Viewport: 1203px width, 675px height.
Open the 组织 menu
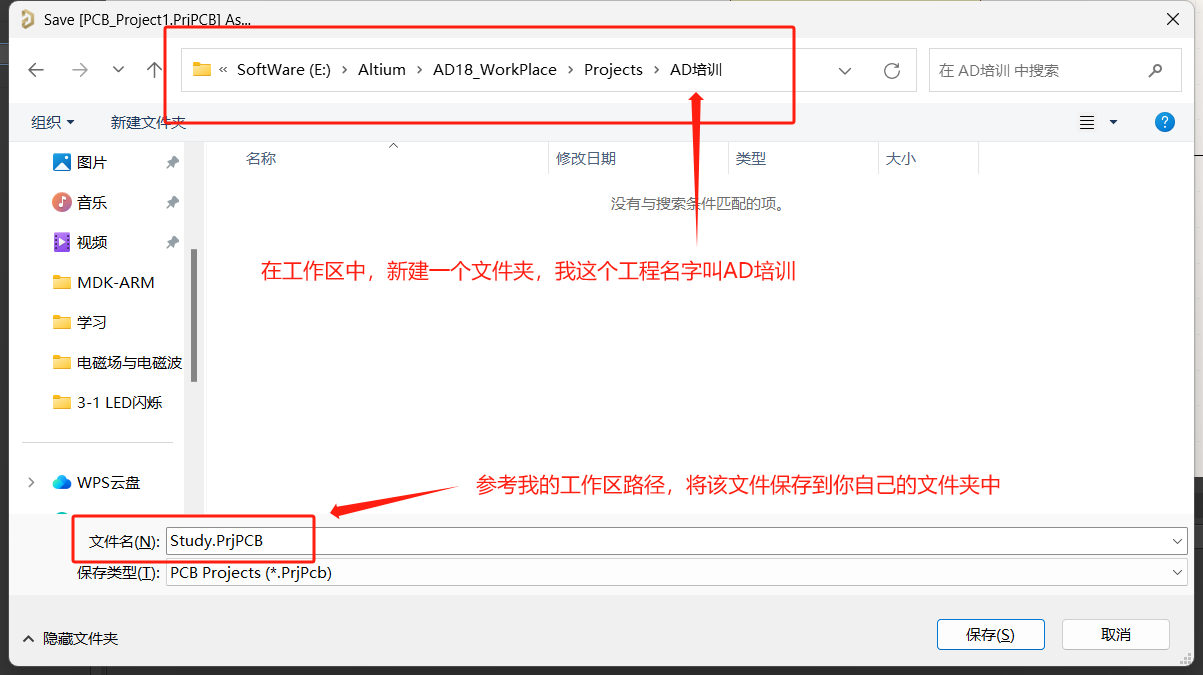[x=52, y=122]
